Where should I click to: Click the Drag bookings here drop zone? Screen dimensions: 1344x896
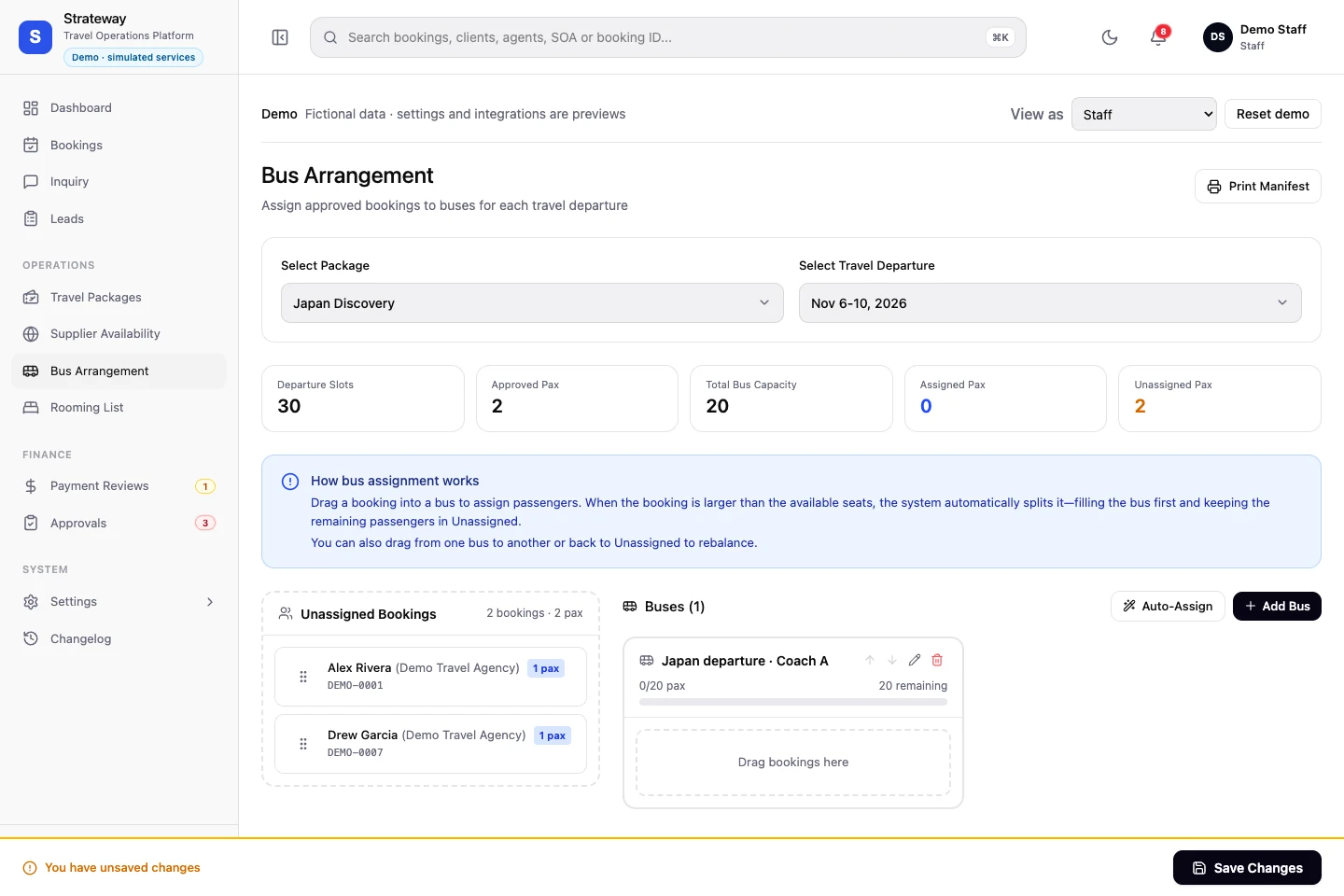793,763
